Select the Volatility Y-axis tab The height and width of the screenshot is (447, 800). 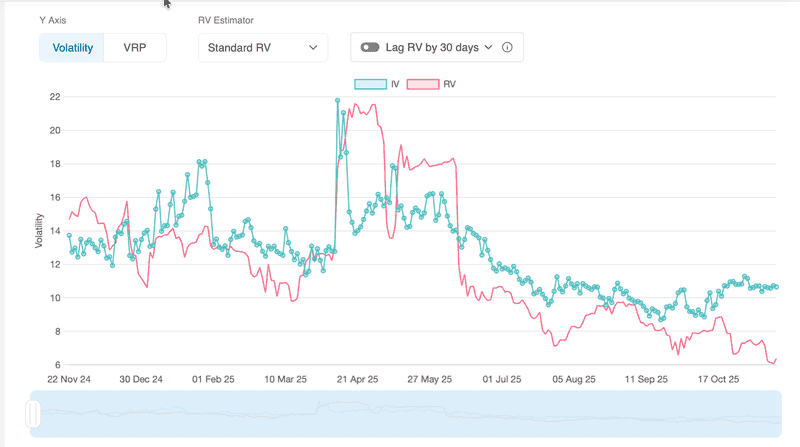(72, 47)
